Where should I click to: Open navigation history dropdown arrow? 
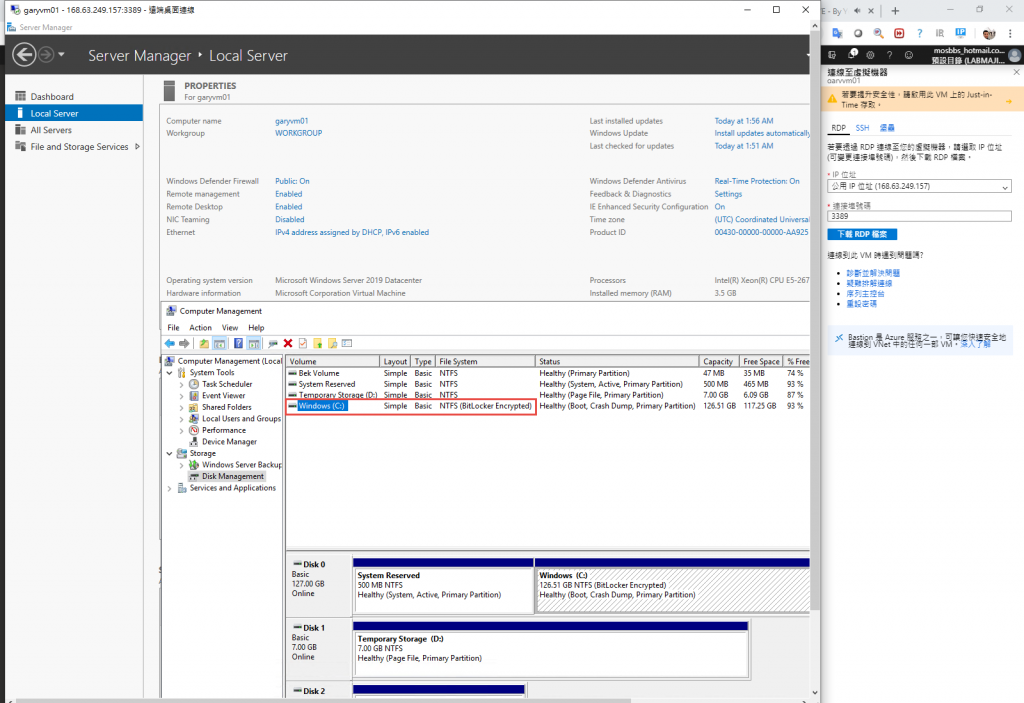click(x=61, y=55)
